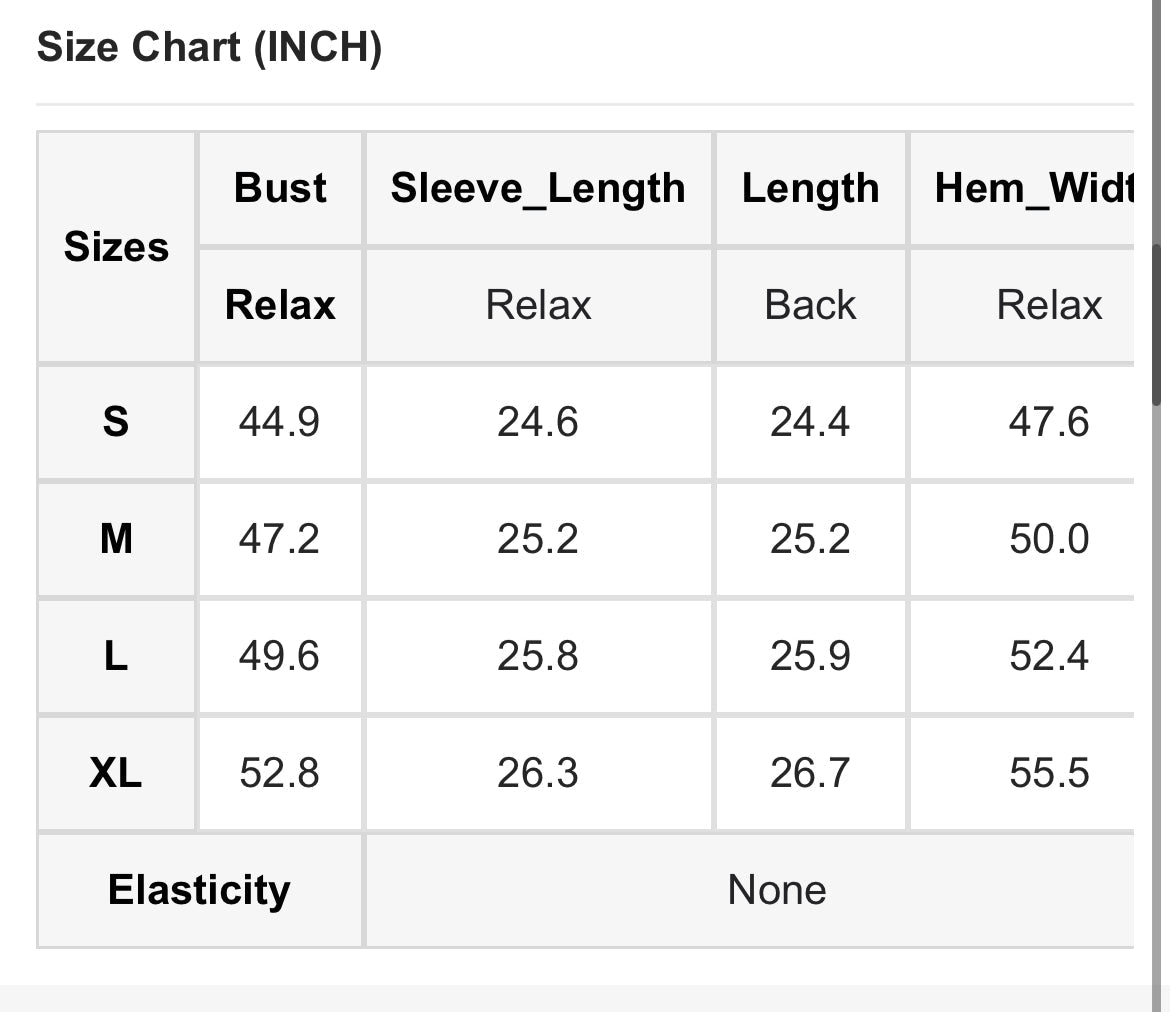1170x1012 pixels.
Task: Select the 25.8 sleeve length cell
Action: click(x=538, y=656)
